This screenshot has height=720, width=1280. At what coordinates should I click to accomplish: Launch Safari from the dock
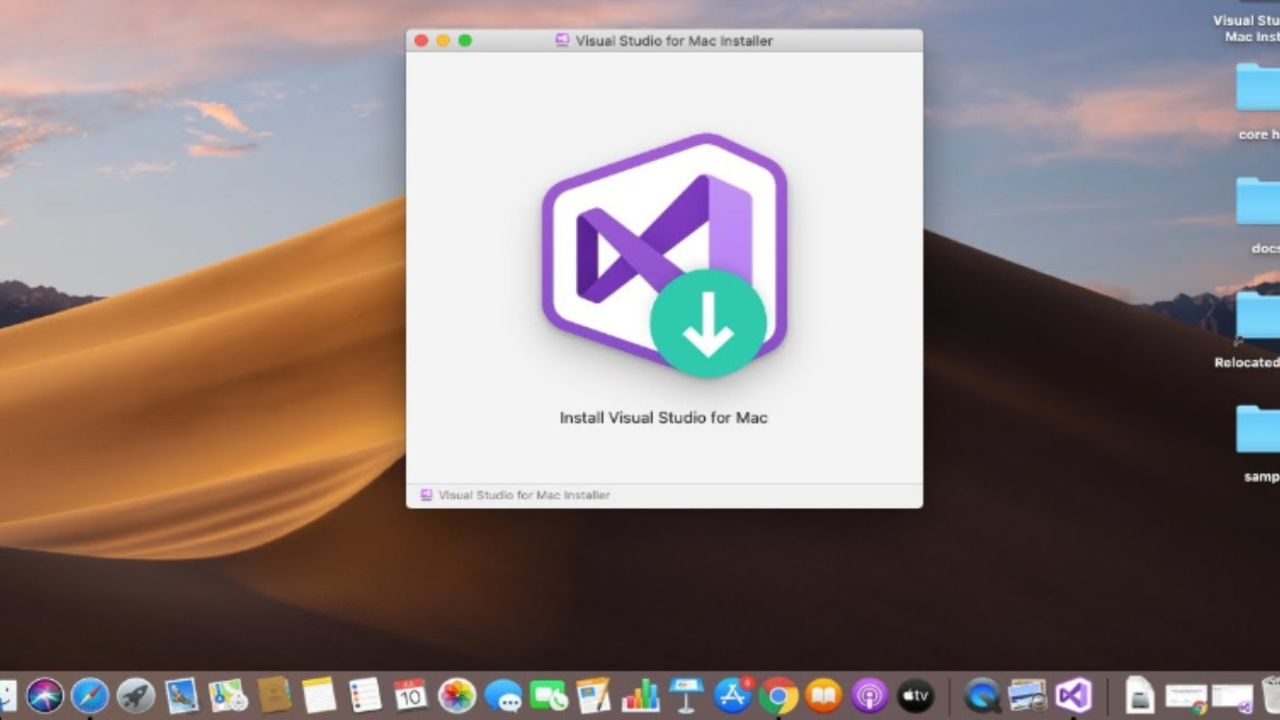click(90, 694)
